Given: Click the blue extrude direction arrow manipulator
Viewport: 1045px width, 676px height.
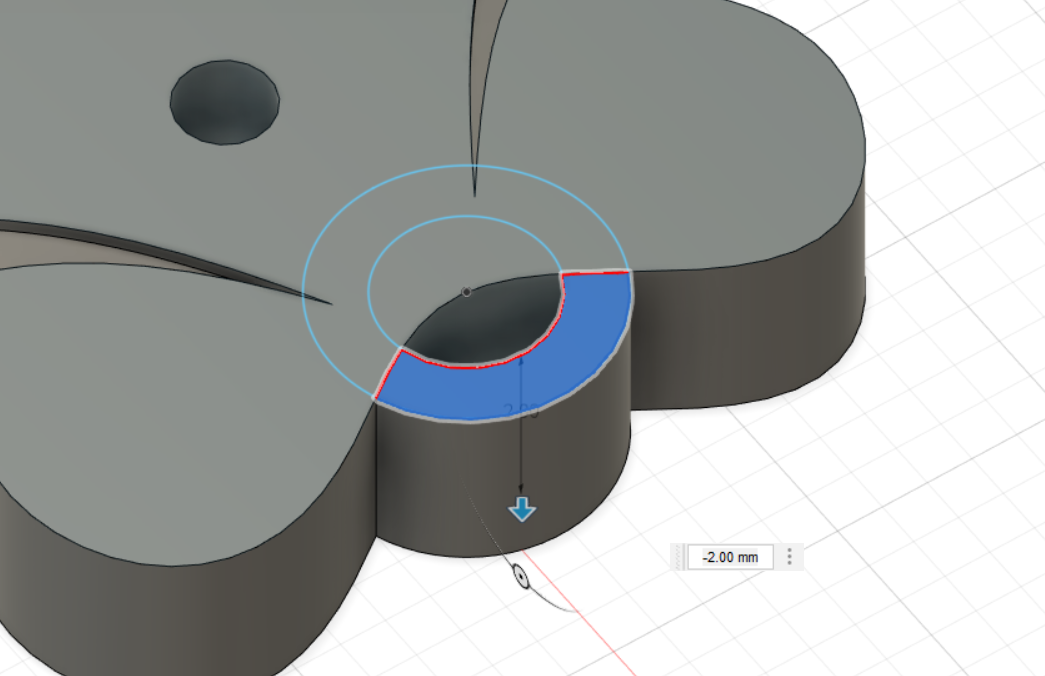Looking at the screenshot, I should 522,509.
